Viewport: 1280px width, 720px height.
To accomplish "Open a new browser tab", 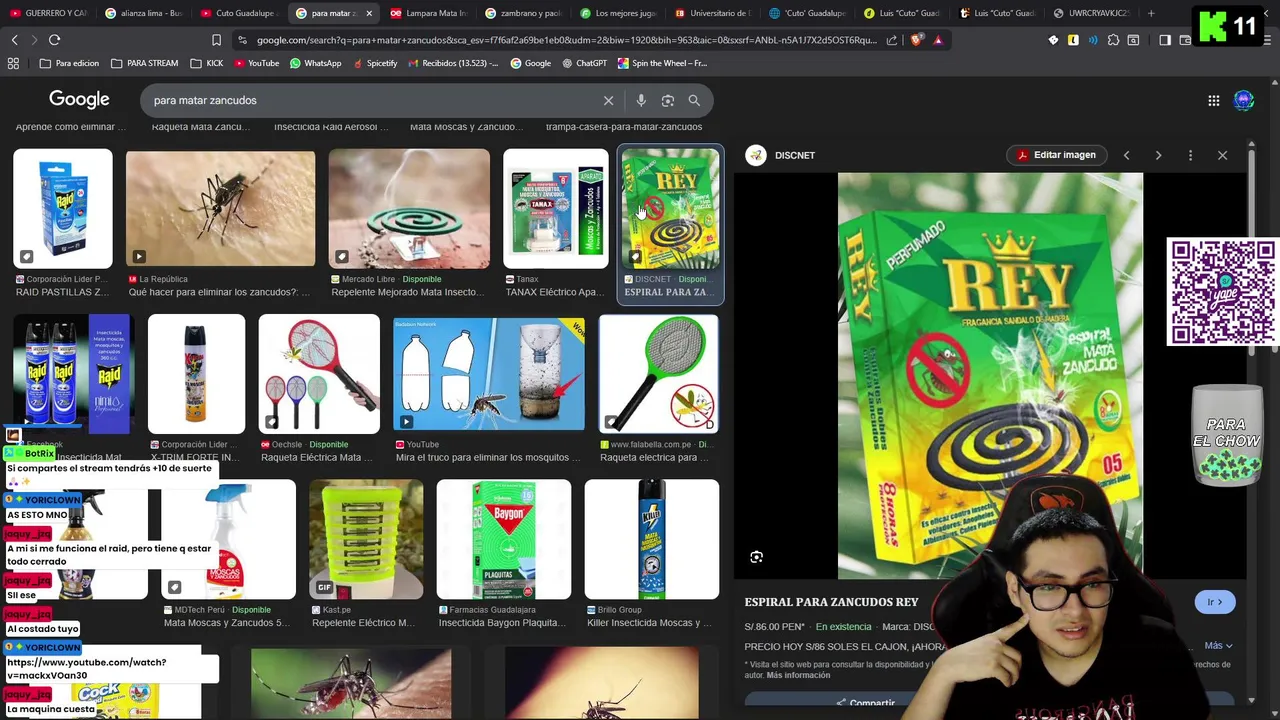I will pyautogui.click(x=1151, y=13).
